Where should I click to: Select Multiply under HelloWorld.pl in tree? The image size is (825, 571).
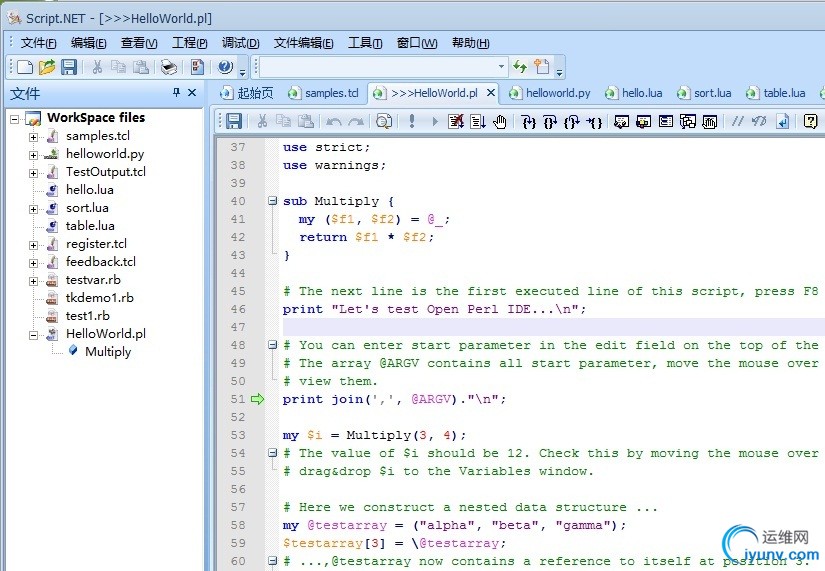tap(108, 352)
